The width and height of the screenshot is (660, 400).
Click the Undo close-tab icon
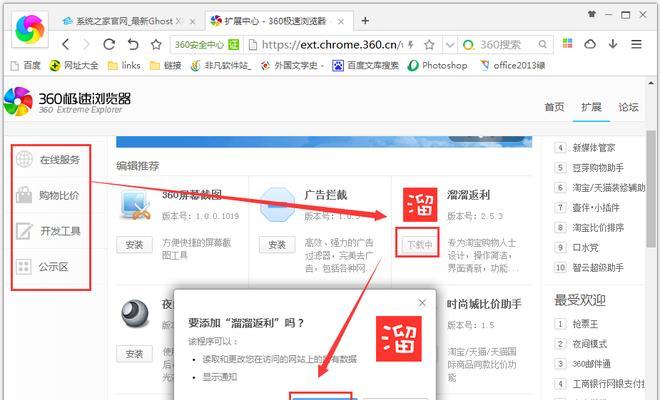coord(133,44)
